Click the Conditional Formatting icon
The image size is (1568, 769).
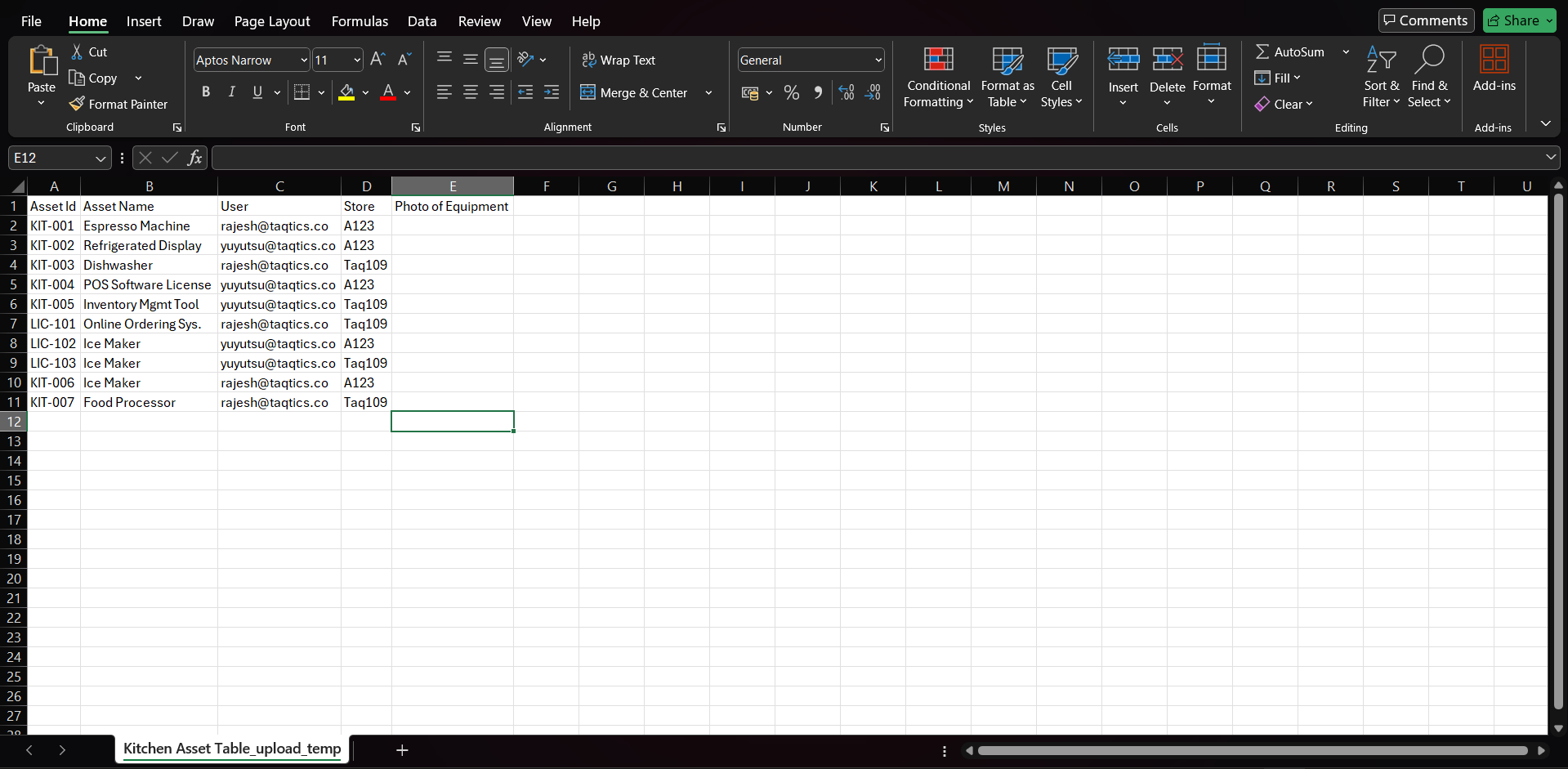938,60
